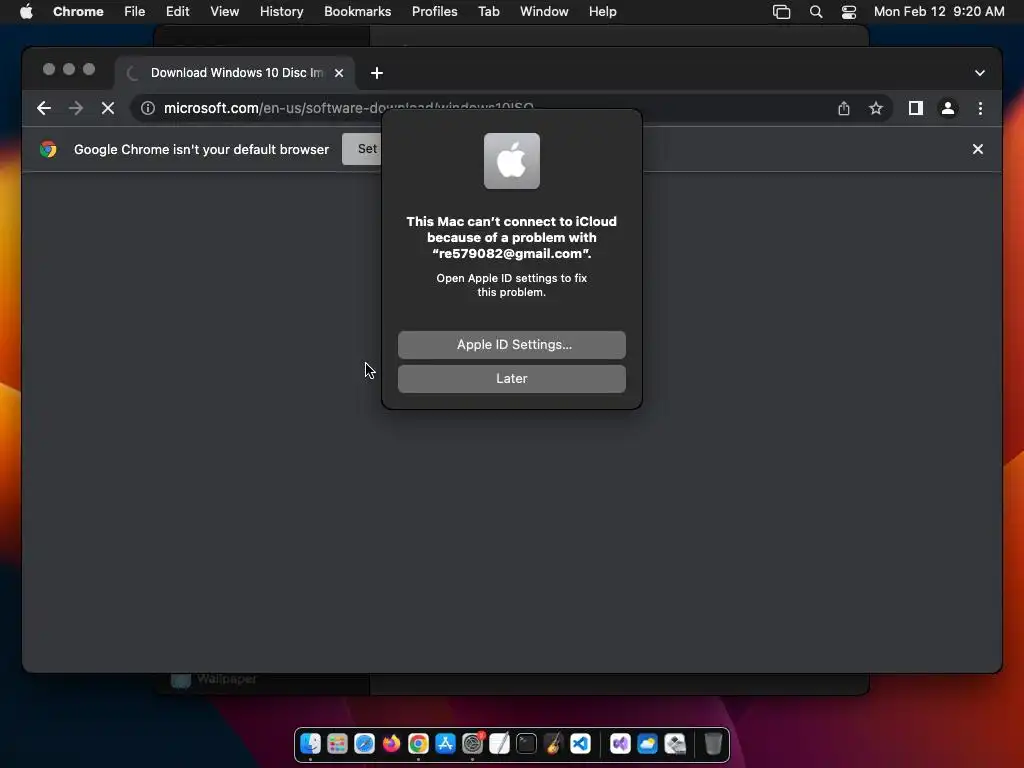The height and width of the screenshot is (768, 1024).
Task: Open Launchpad from the Dock
Action: tap(337, 744)
